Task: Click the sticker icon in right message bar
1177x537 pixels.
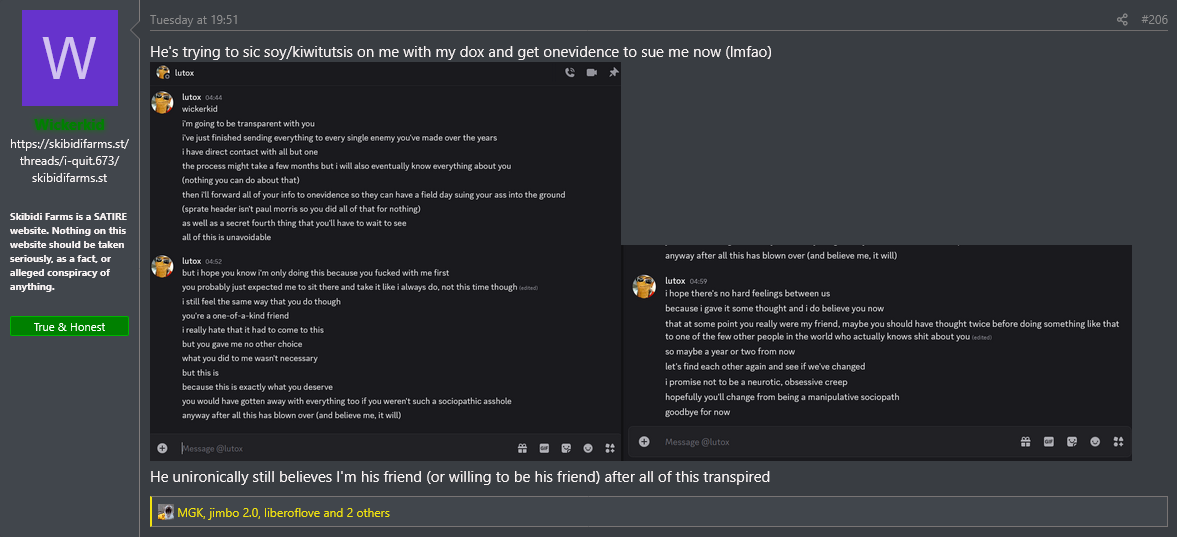Action: tap(1072, 442)
